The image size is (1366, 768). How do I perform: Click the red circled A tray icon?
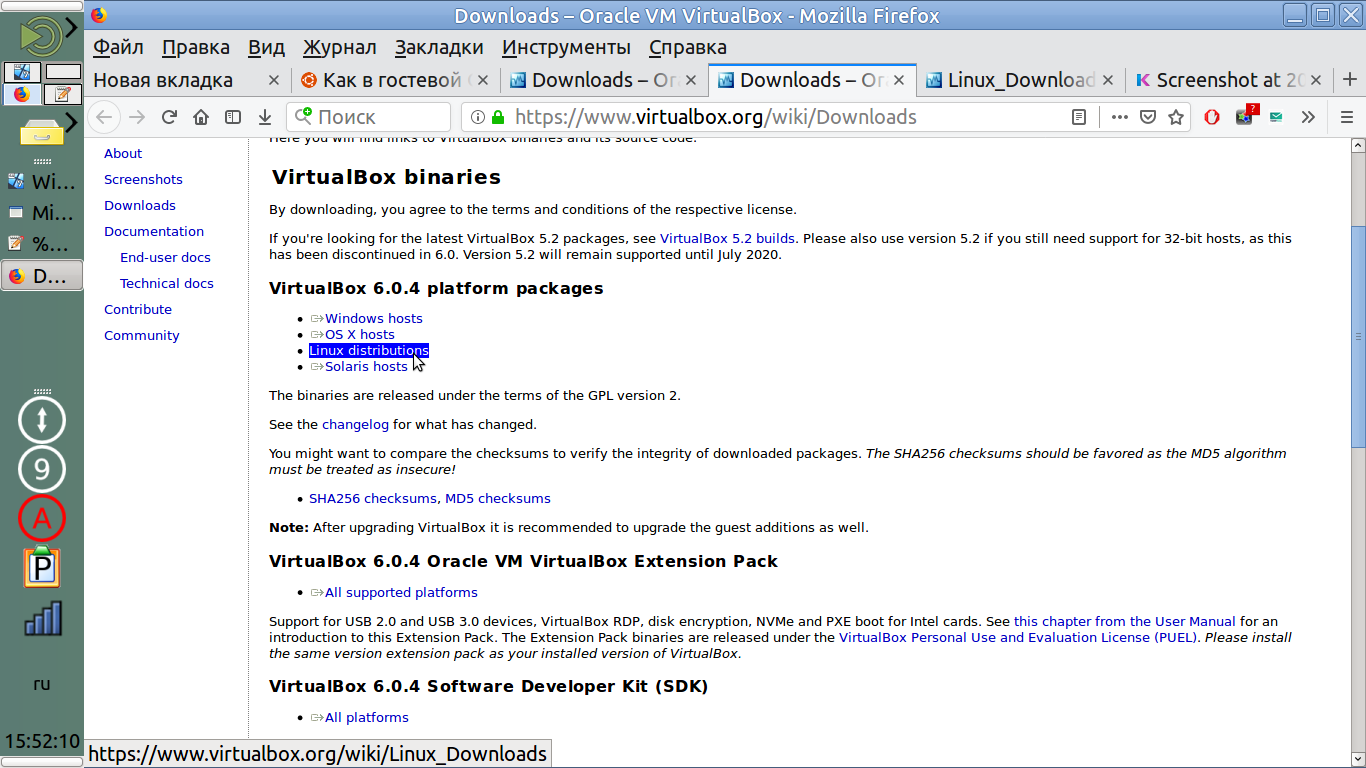tap(42, 518)
